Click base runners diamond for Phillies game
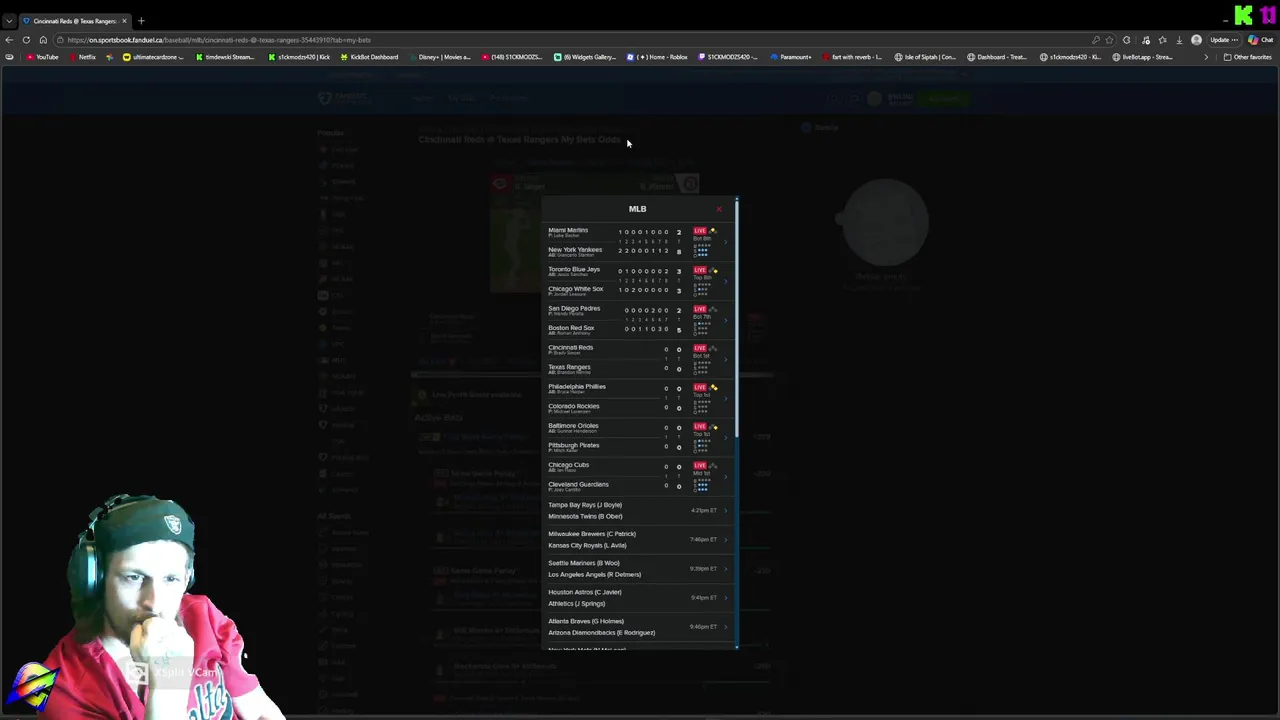This screenshot has width=1280, height=720. tap(713, 387)
